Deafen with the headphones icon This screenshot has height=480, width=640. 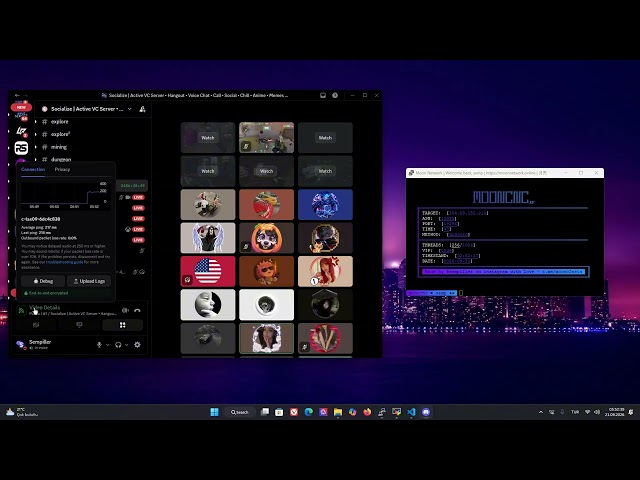coord(118,345)
